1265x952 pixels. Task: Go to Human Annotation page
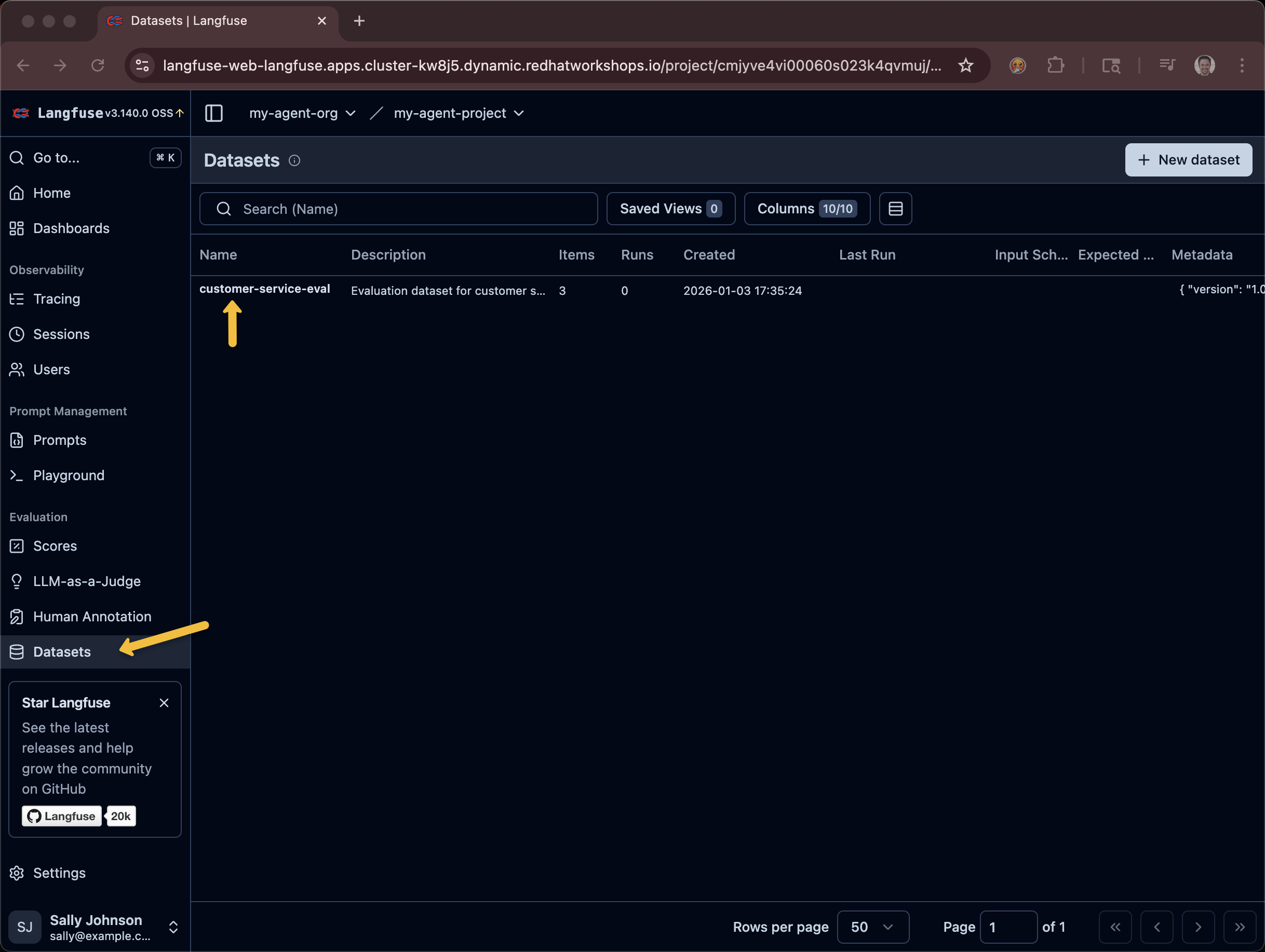click(x=92, y=616)
